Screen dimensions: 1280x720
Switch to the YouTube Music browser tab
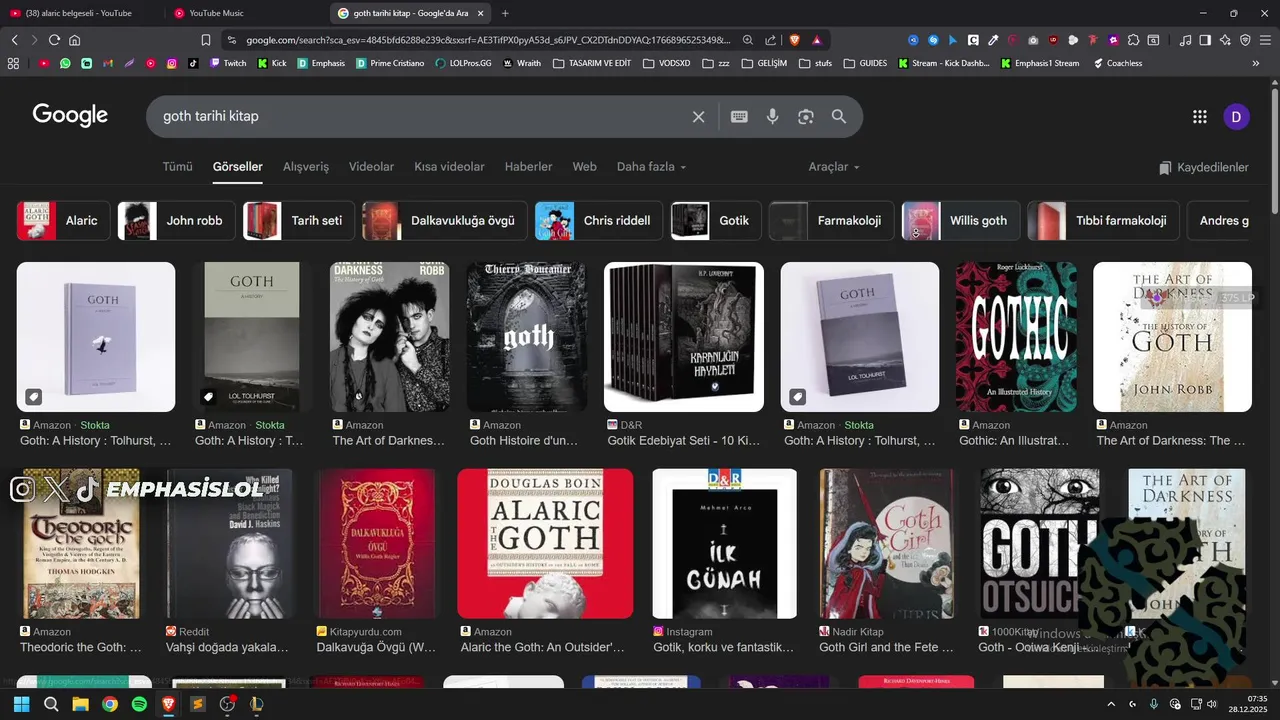point(240,13)
